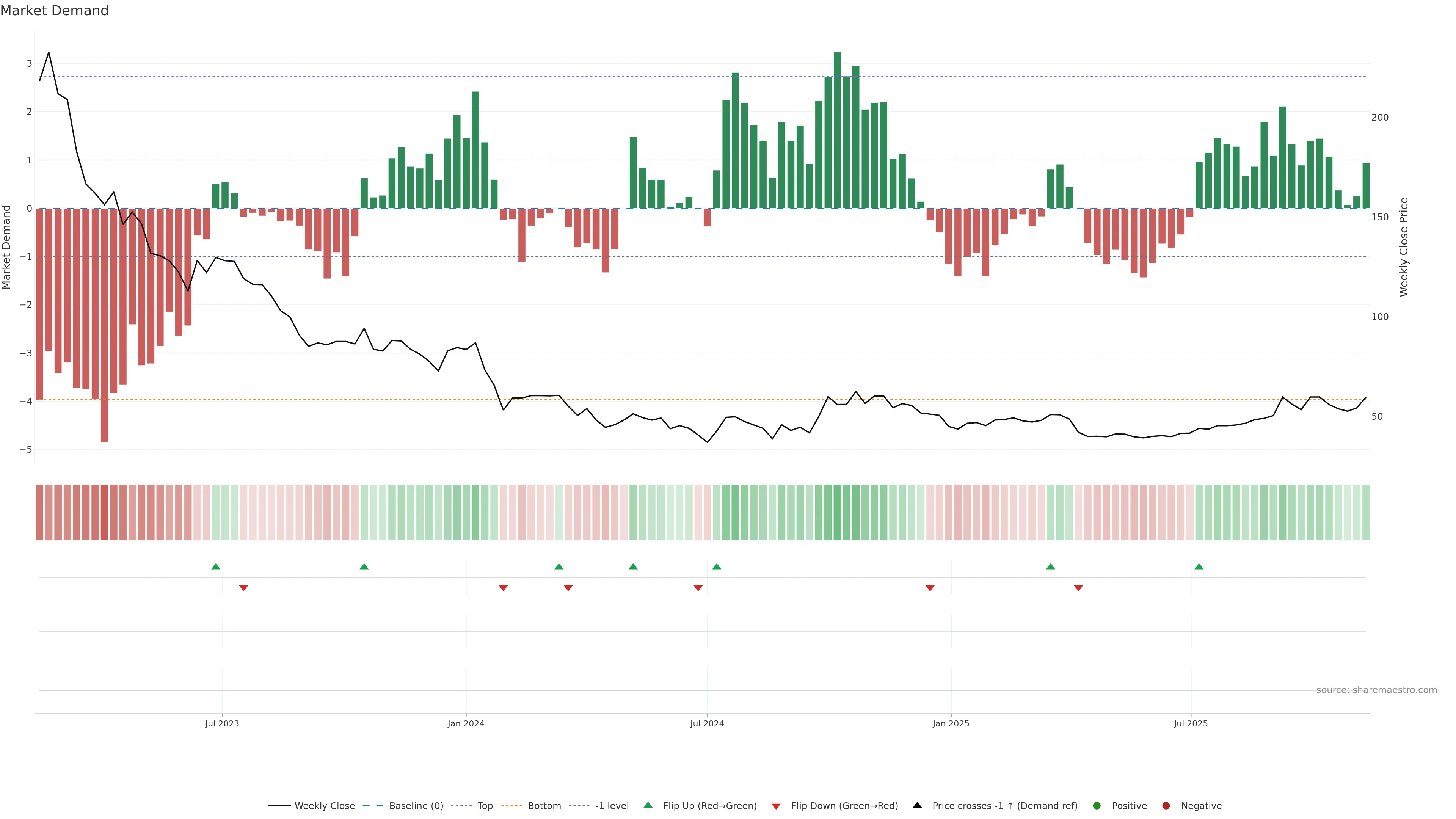Click the Price crosses -1 legend triangle
Screen dimensions: 1456x819
(x=917, y=805)
